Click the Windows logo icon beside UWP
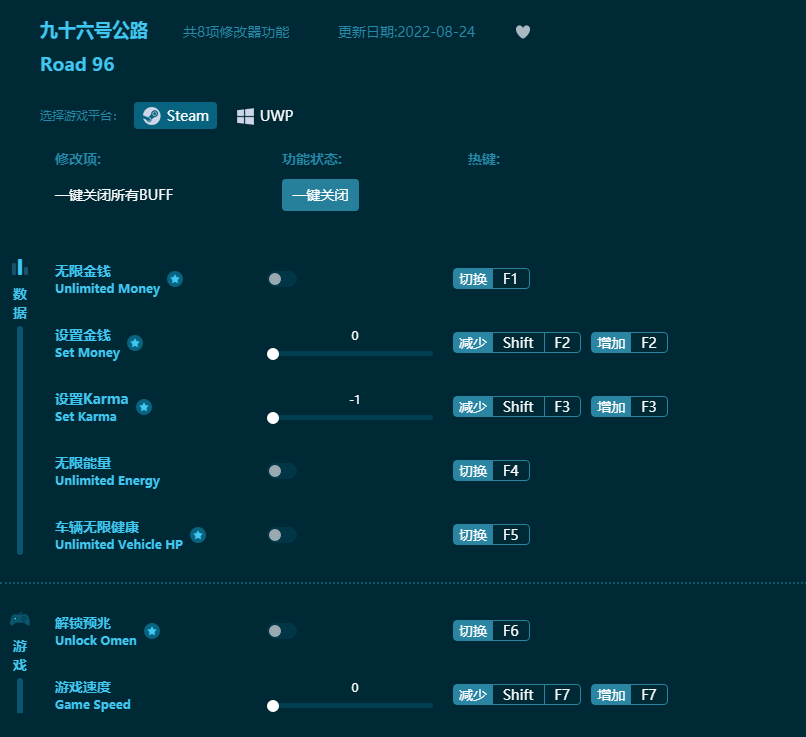Viewport: 806px width, 737px height. [x=245, y=116]
